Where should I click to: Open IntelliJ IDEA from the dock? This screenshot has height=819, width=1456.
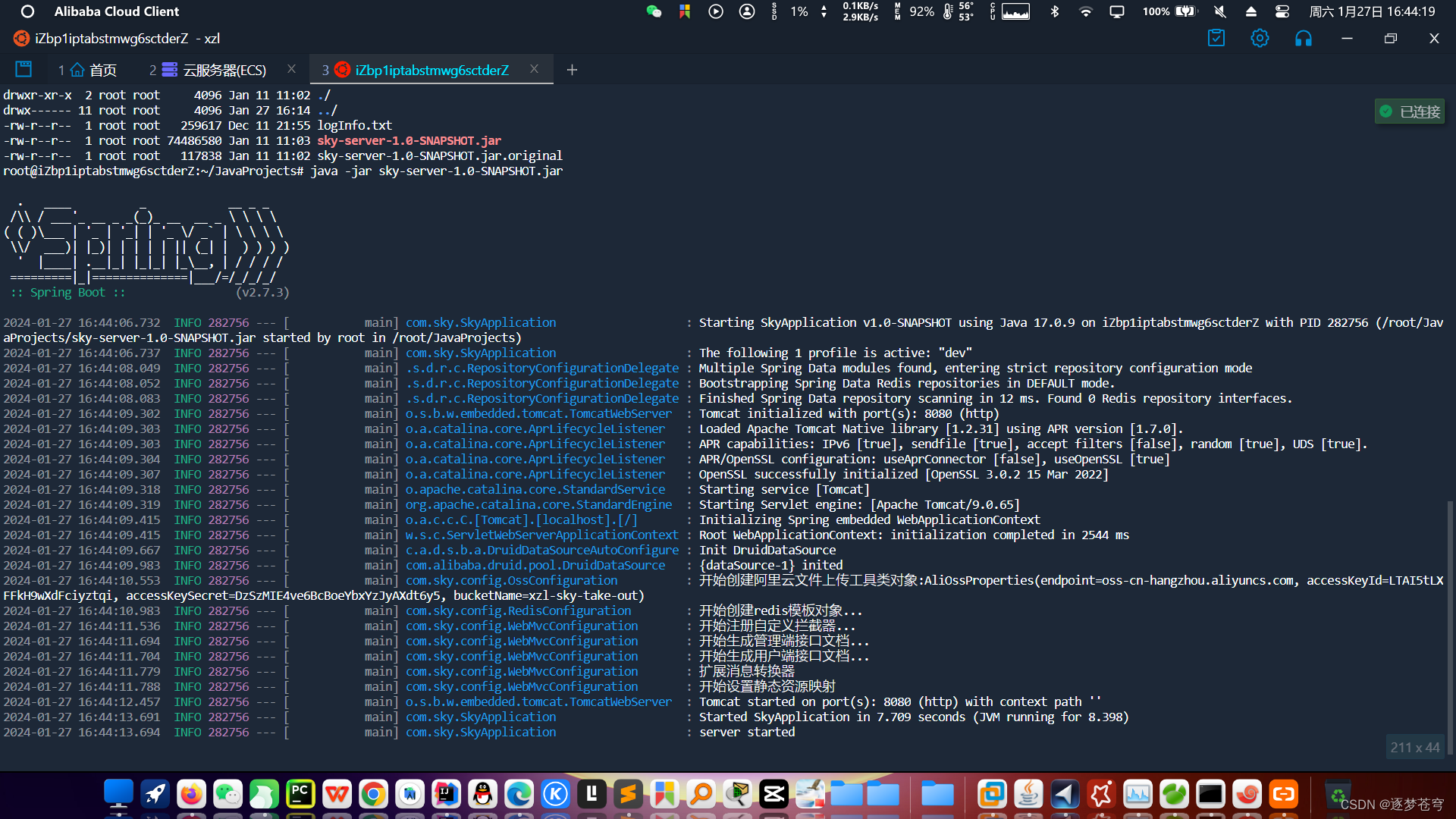446,794
